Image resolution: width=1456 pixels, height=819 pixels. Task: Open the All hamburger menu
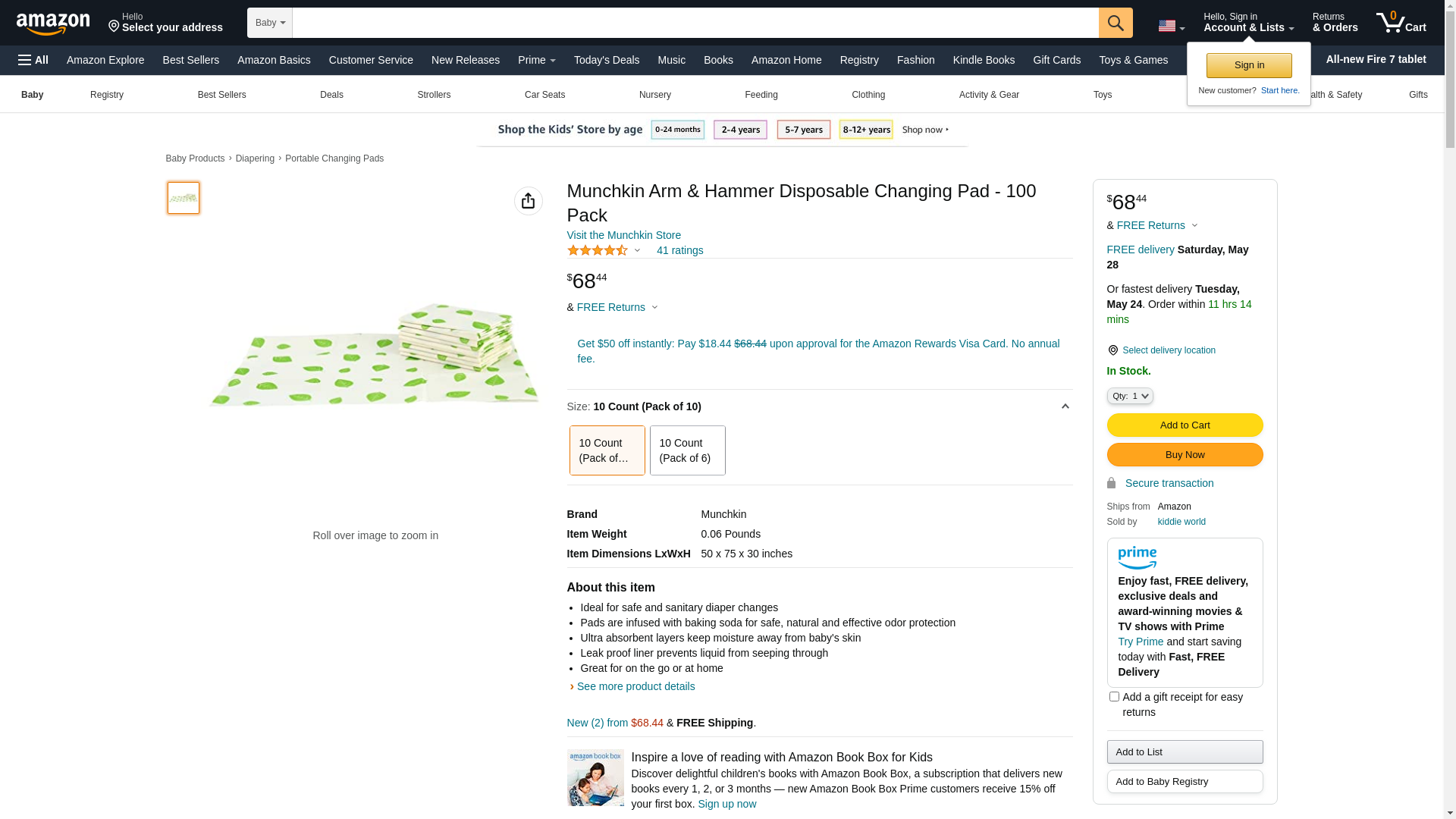pyautogui.click(x=33, y=60)
